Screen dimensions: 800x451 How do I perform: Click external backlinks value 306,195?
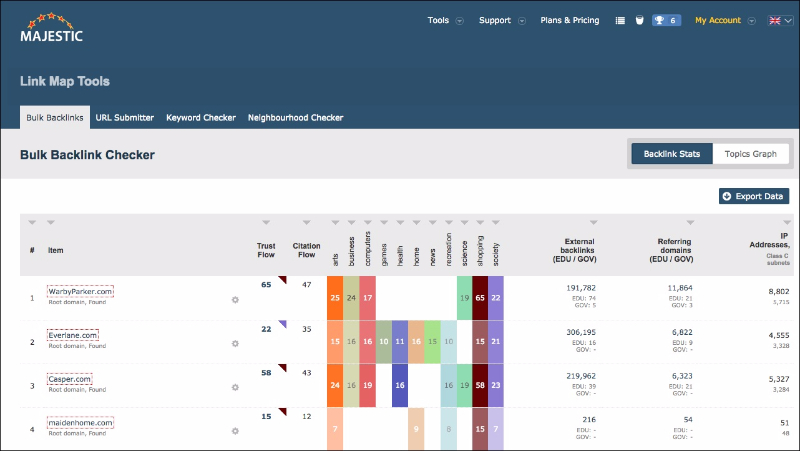(x=581, y=332)
